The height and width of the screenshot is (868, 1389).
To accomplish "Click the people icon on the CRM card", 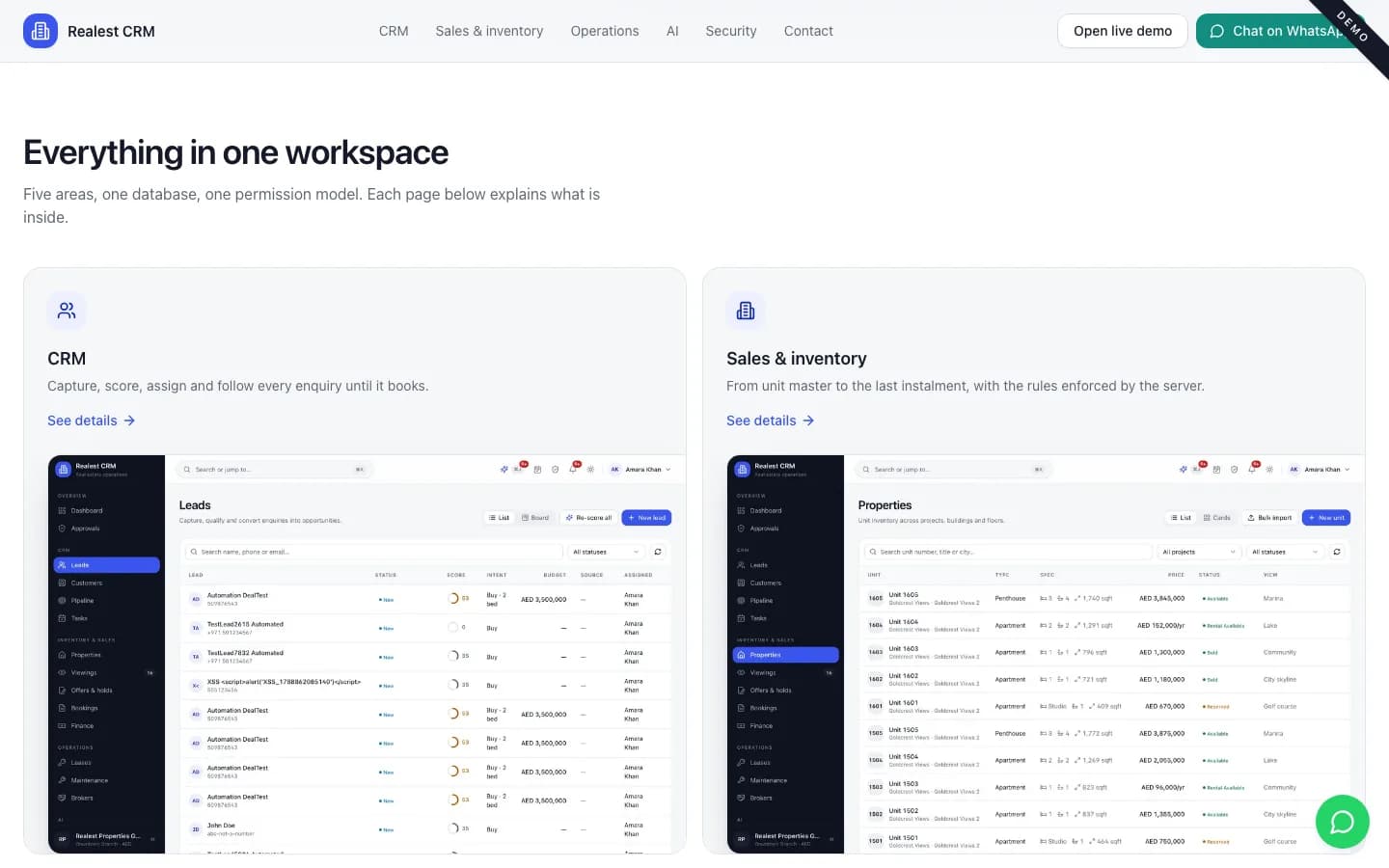I will 67,311.
